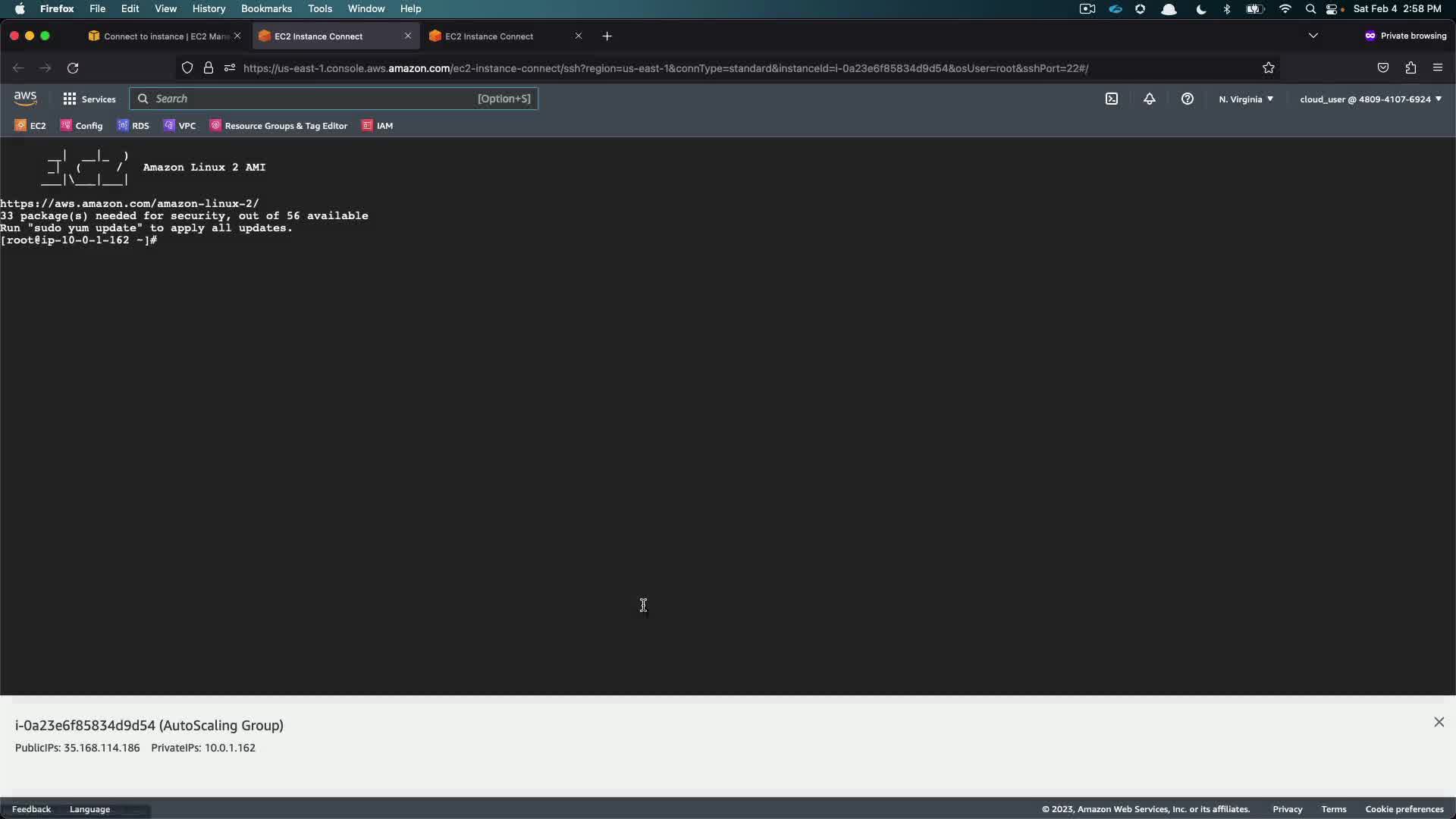
Task: Open AWS CloudShell icon
Action: 1112,99
